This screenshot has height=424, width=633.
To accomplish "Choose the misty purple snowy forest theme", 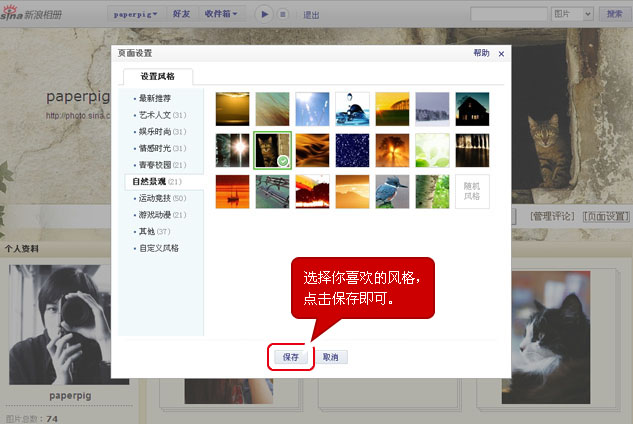I will (x=432, y=109).
